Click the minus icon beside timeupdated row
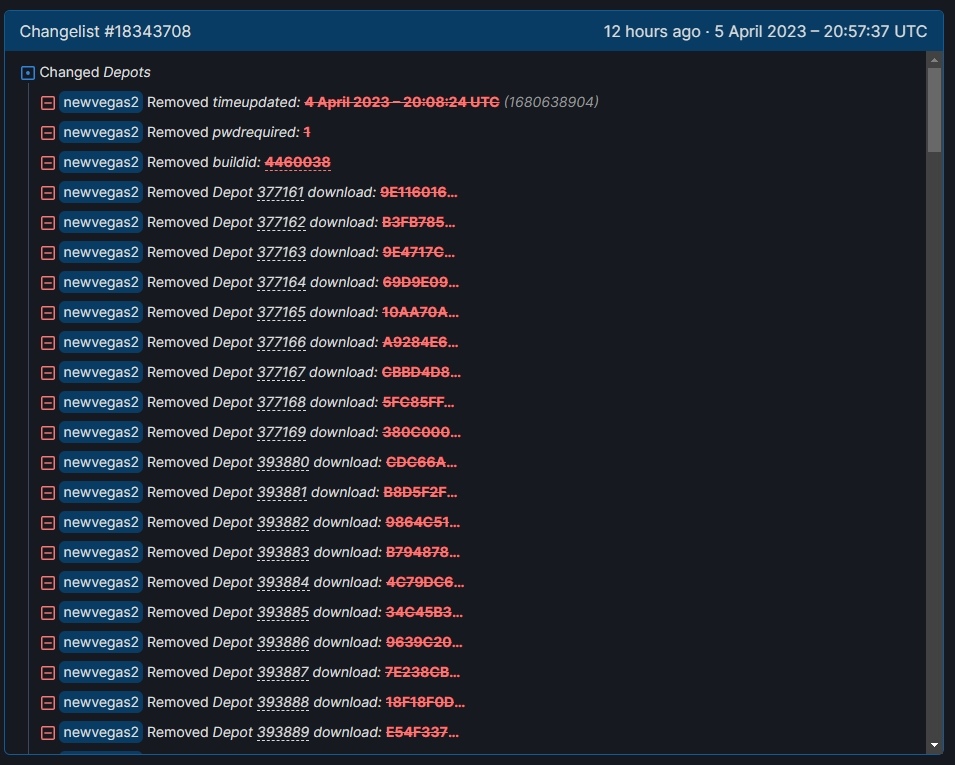Image resolution: width=955 pixels, height=765 pixels. [x=47, y=103]
